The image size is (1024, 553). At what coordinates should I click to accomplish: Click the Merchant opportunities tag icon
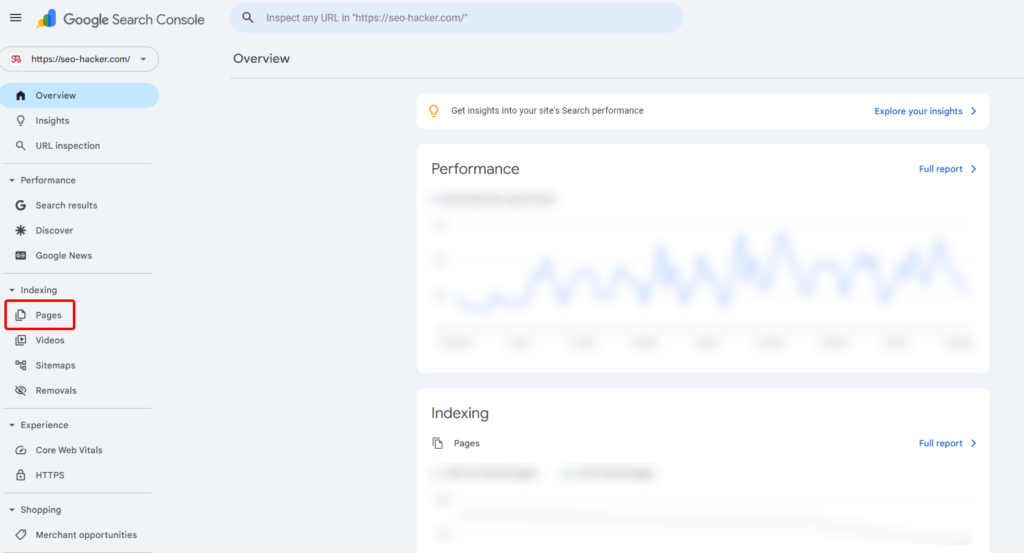tap(21, 535)
